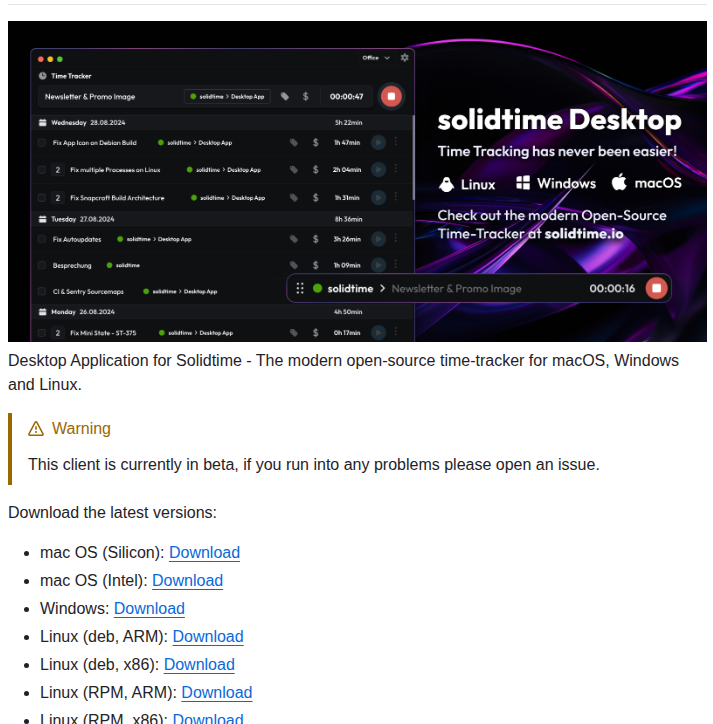Stop the mini widget timer at 00:00:16
This screenshot has width=713, height=724.
(x=656, y=289)
